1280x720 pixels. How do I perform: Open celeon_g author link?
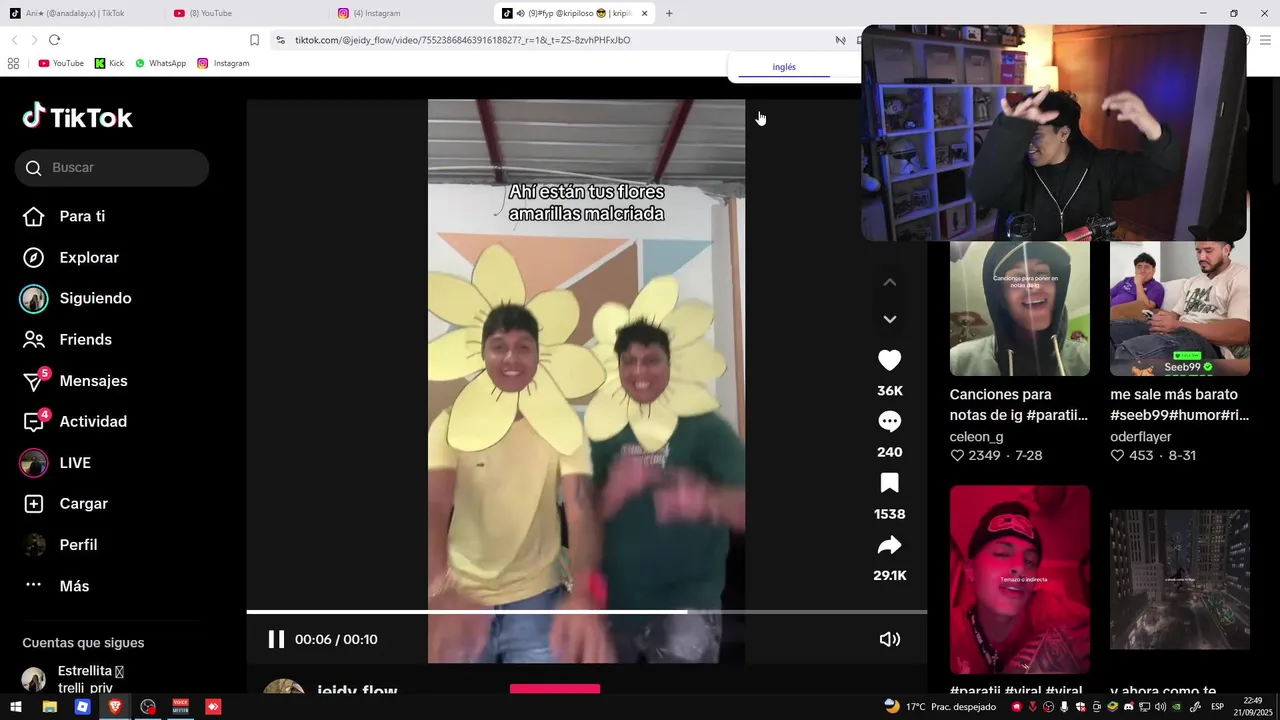(976, 437)
